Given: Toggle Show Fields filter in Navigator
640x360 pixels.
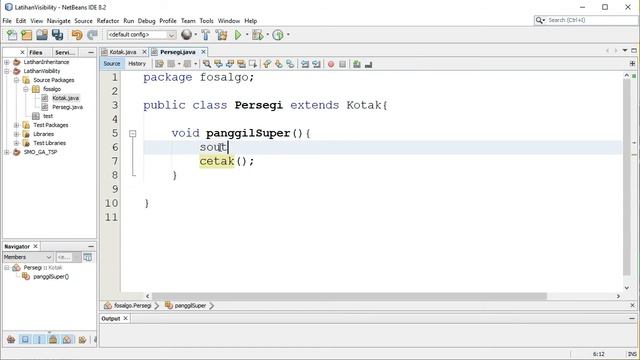Looking at the screenshot, I should point(25,340).
